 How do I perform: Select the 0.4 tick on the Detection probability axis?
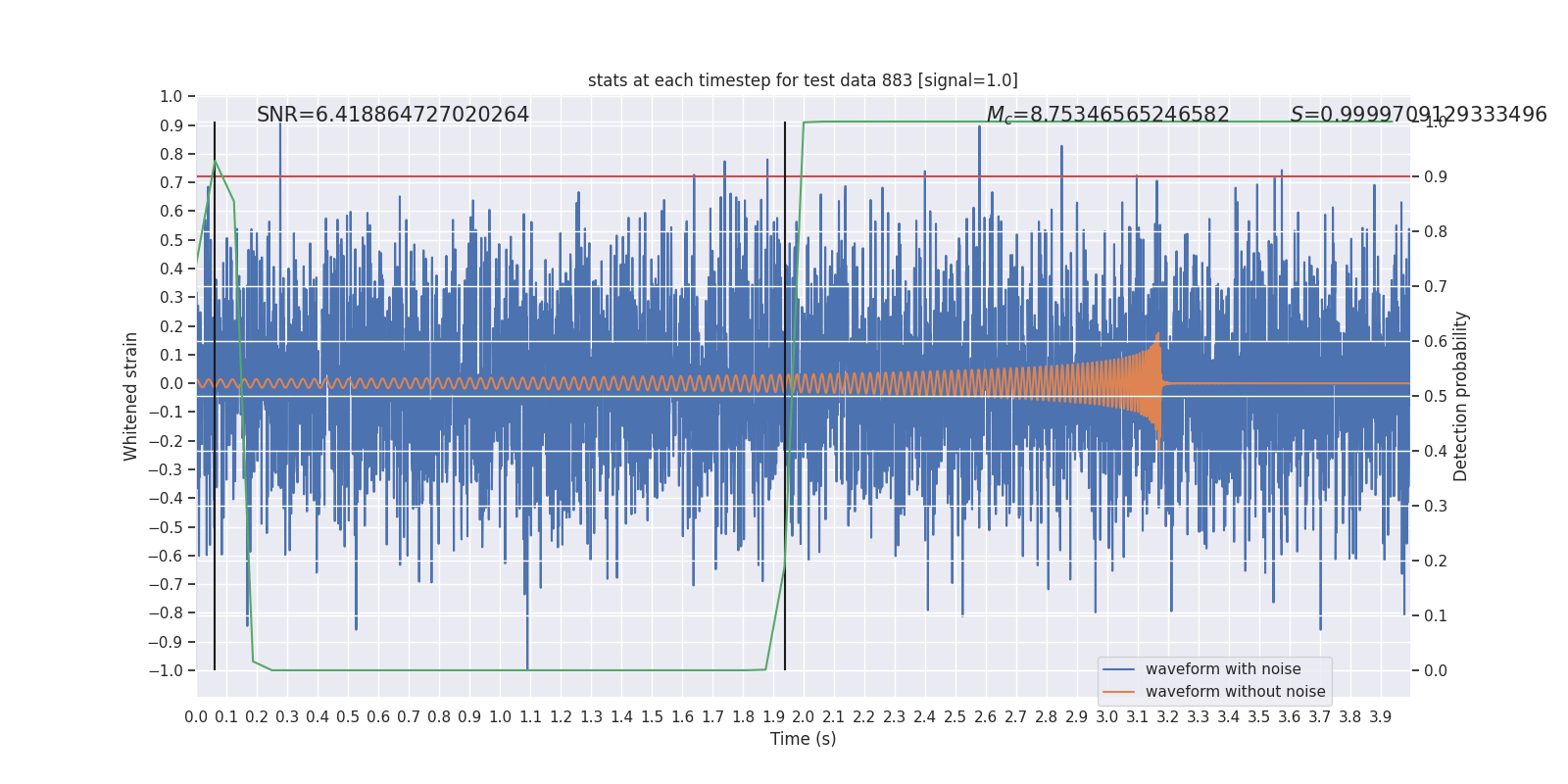(1436, 451)
